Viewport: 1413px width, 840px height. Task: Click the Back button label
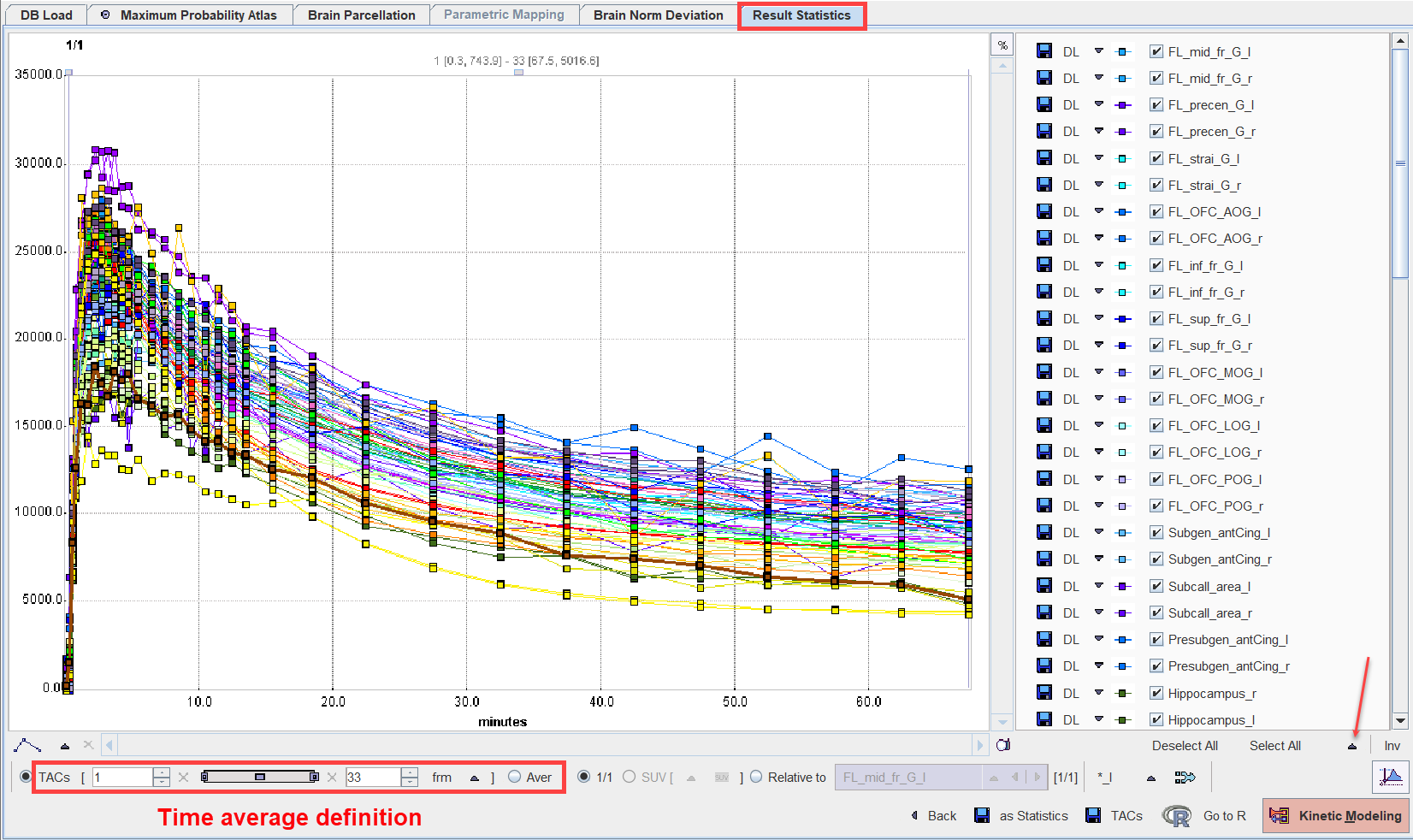click(x=942, y=816)
